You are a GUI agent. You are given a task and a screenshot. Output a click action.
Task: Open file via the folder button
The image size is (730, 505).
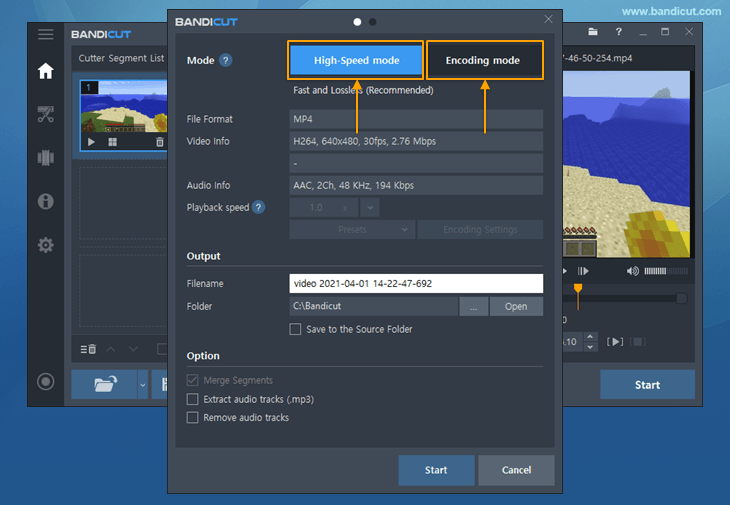tap(104, 384)
